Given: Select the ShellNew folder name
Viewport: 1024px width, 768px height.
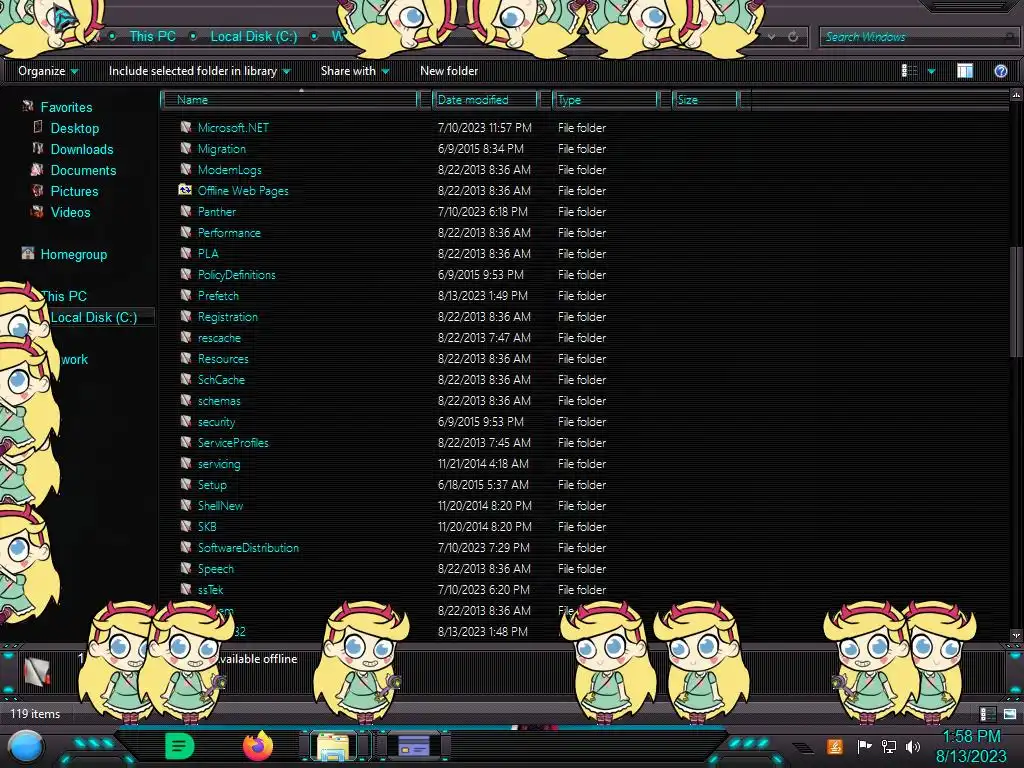Looking at the screenshot, I should [x=220, y=505].
